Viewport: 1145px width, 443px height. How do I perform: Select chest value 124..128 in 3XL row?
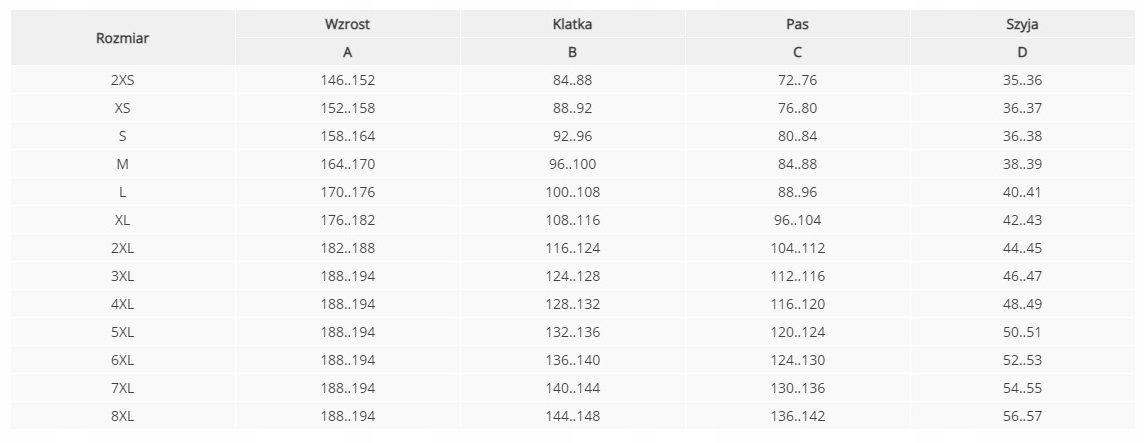click(x=572, y=276)
